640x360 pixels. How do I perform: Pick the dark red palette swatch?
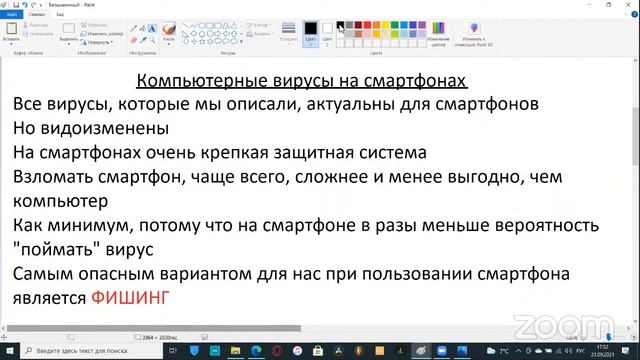[358, 25]
